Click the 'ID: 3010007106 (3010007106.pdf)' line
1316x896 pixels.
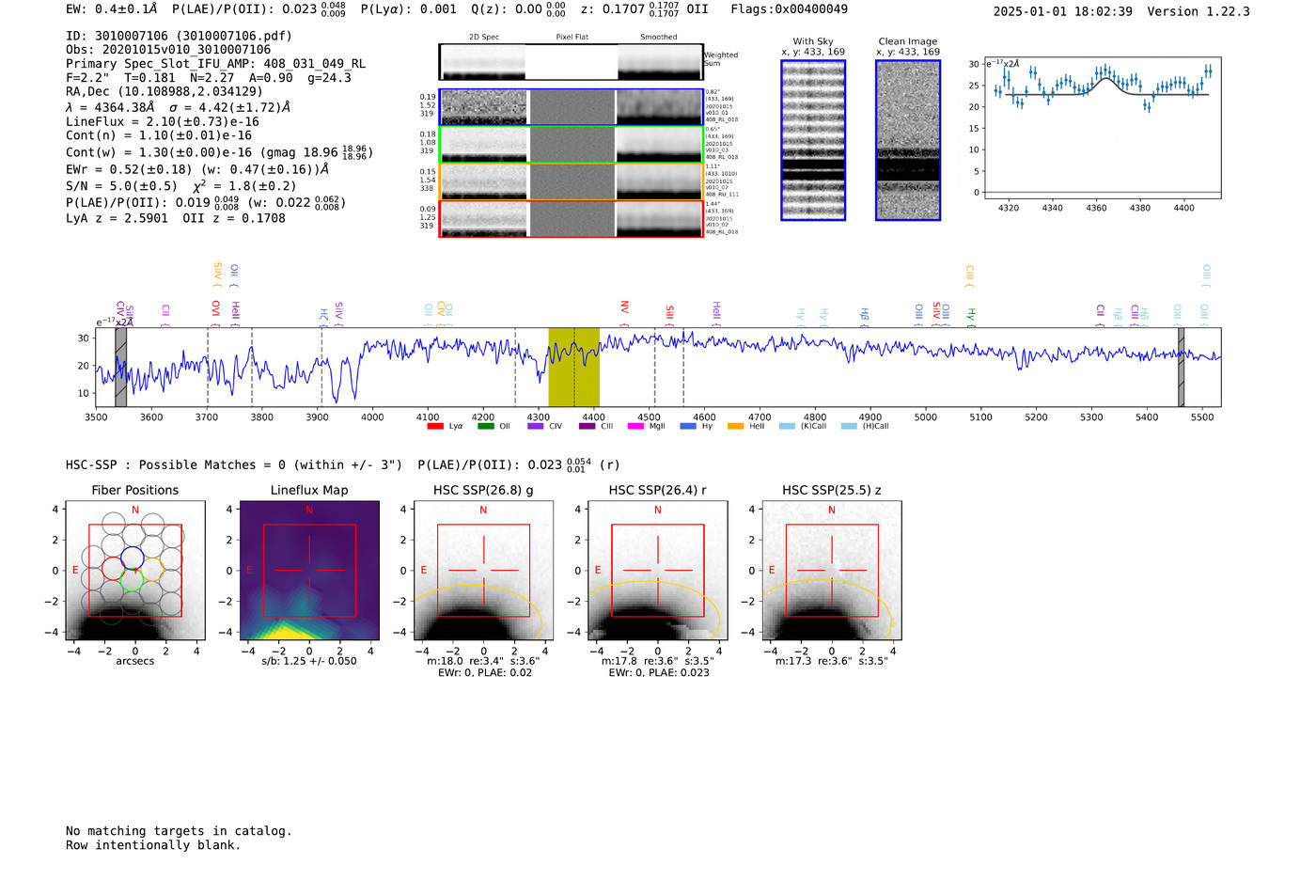179,36
